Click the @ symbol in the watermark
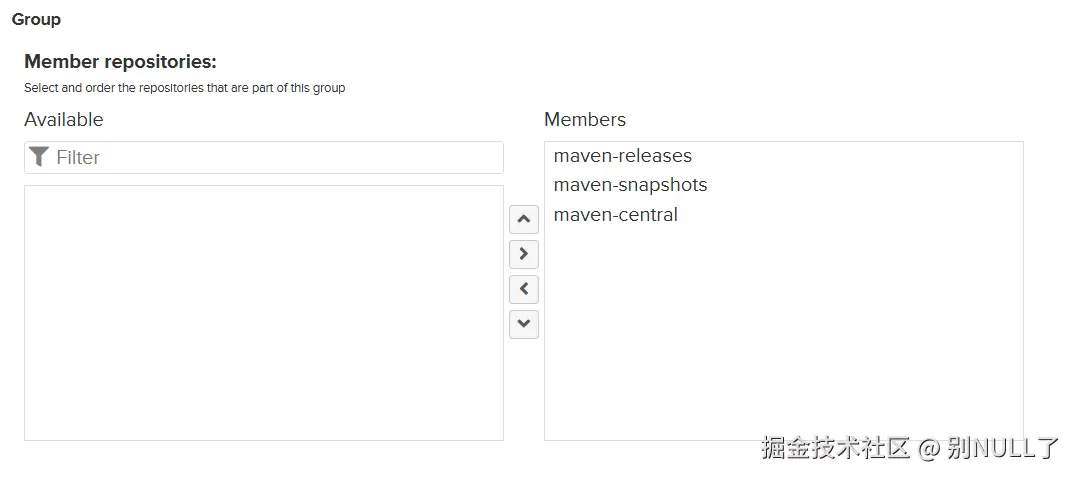Image resolution: width=1077 pixels, height=478 pixels. 929,448
